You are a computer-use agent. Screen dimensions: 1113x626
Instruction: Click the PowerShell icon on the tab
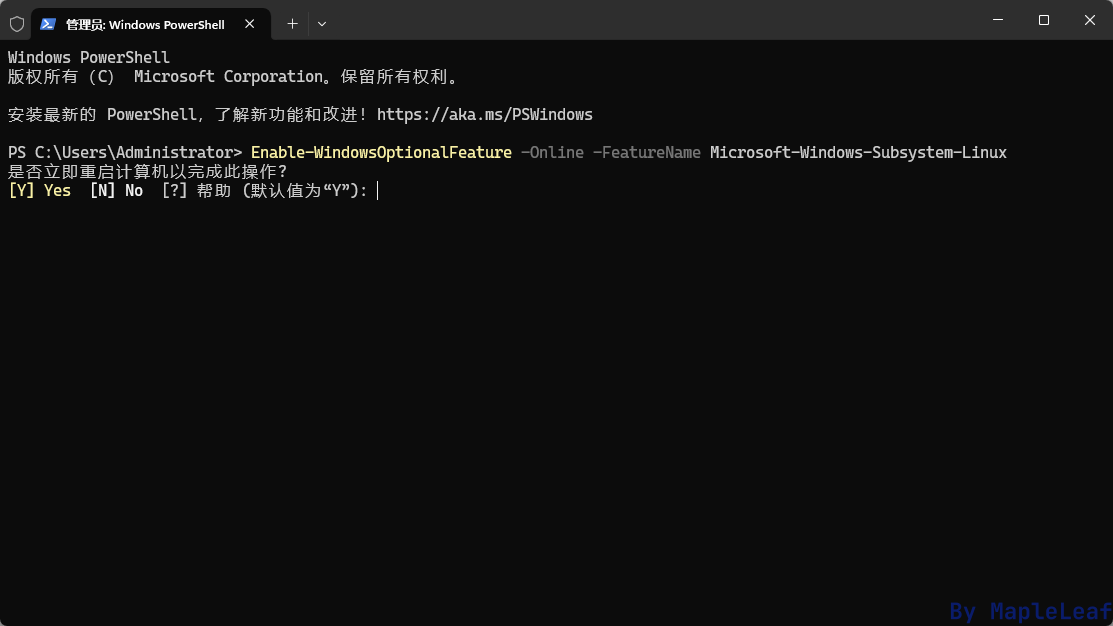pos(48,24)
